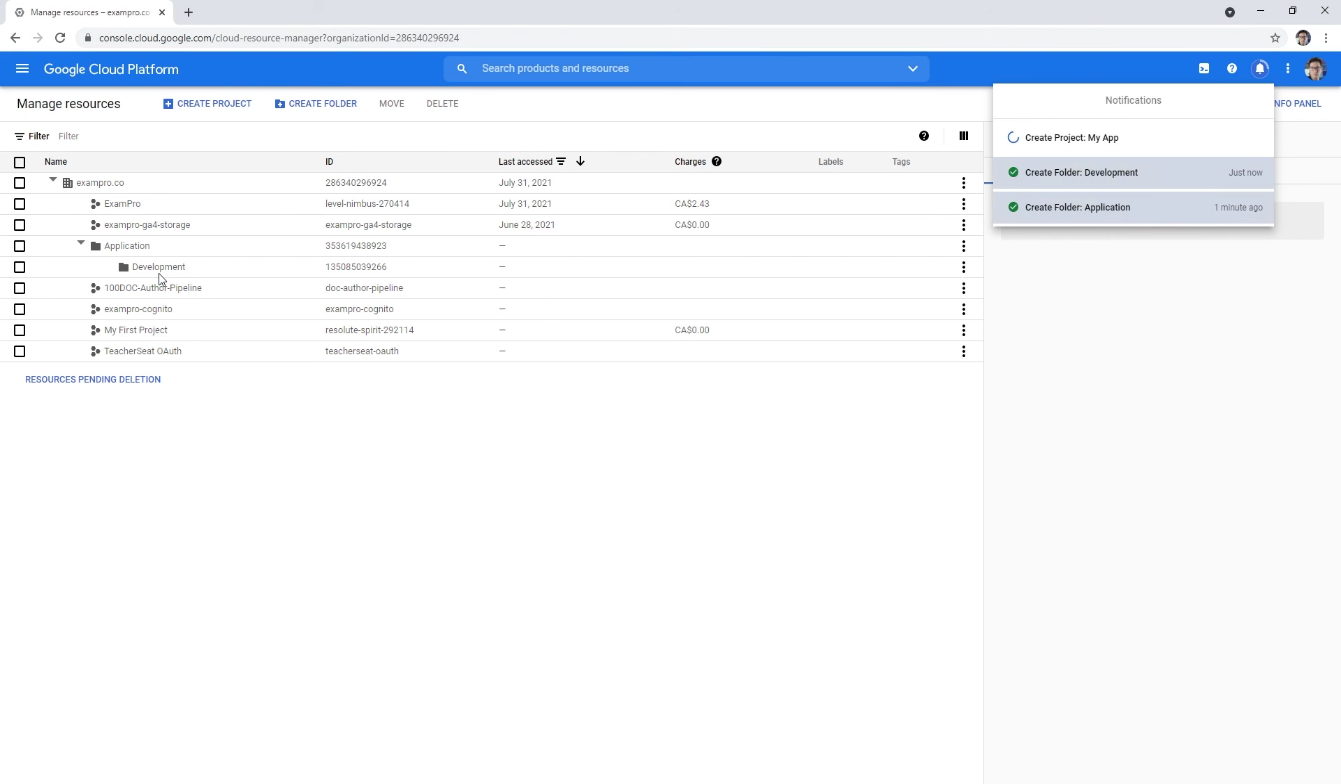1341x784 pixels.
Task: Open the Create Project: My App notification
Action: (1133, 138)
